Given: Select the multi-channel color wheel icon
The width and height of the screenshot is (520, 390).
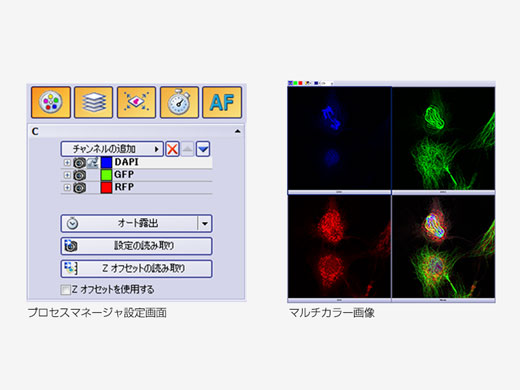Looking at the screenshot, I should pos(51,102).
